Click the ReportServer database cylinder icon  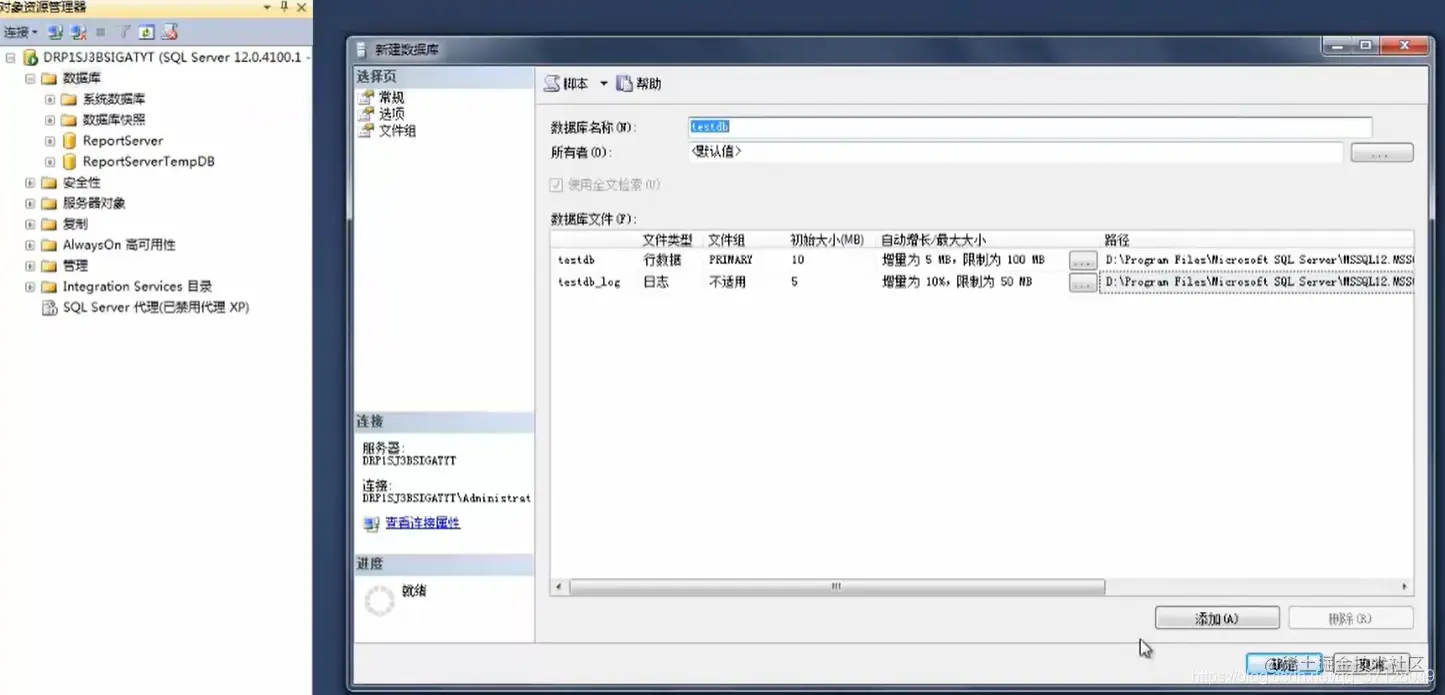pos(69,141)
